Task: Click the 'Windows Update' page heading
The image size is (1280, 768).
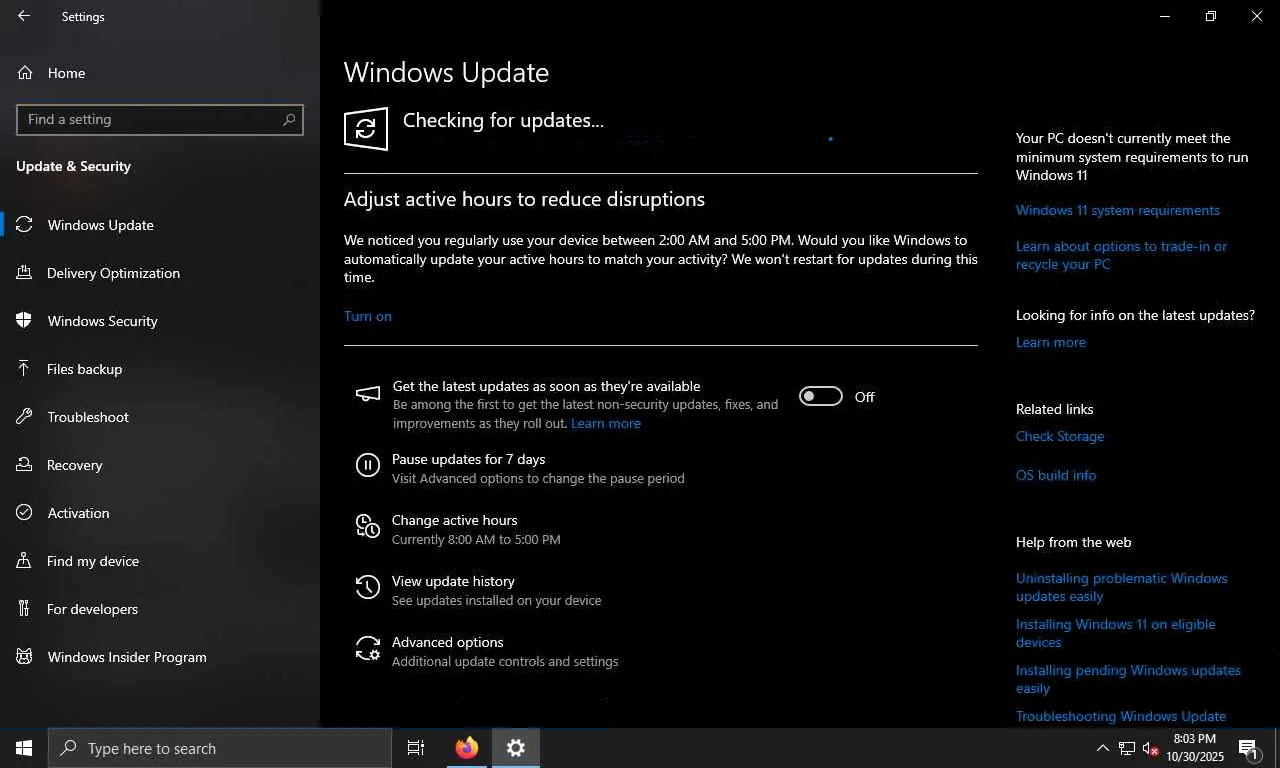Action: click(x=446, y=73)
